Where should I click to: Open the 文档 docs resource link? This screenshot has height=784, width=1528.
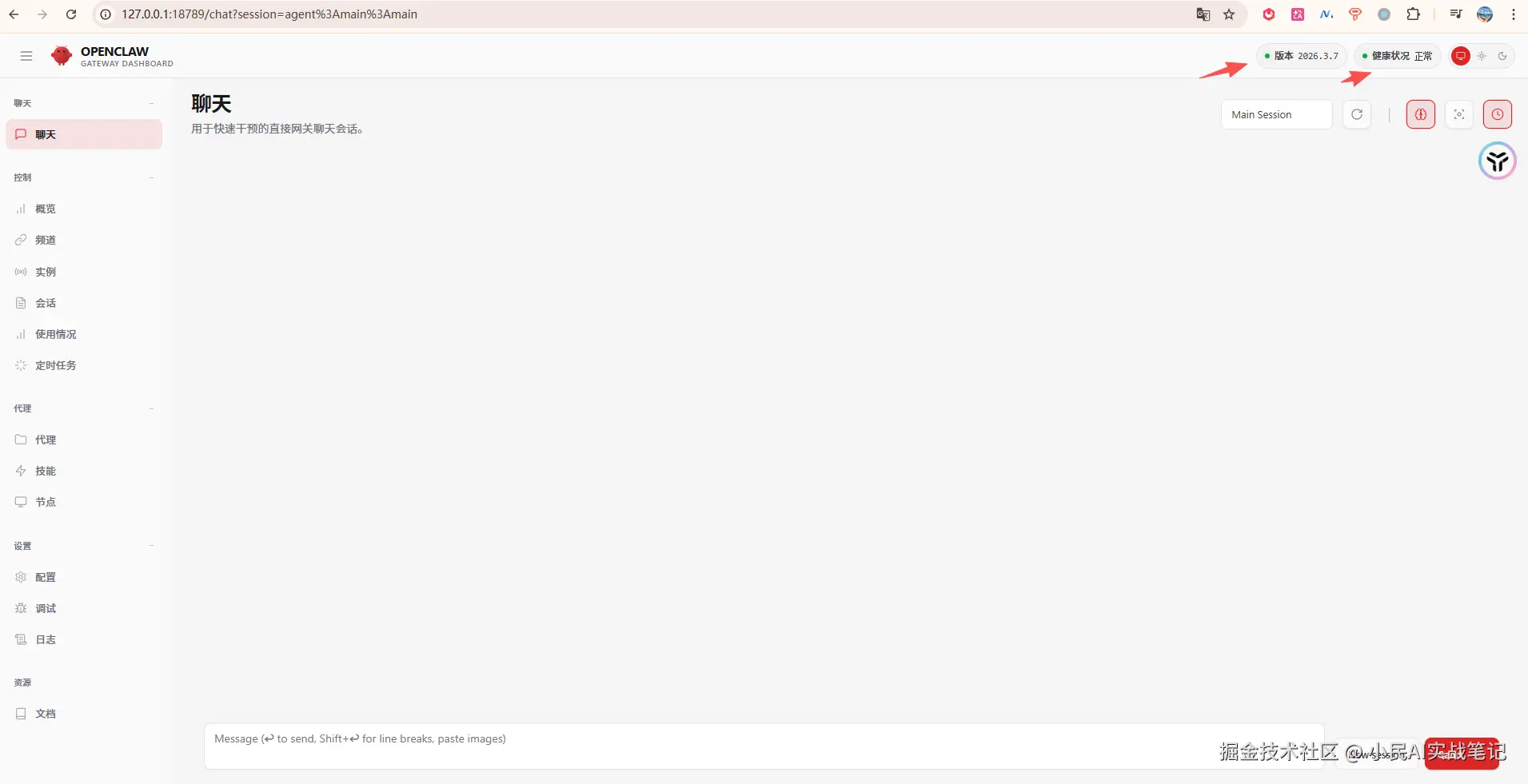(x=84, y=714)
